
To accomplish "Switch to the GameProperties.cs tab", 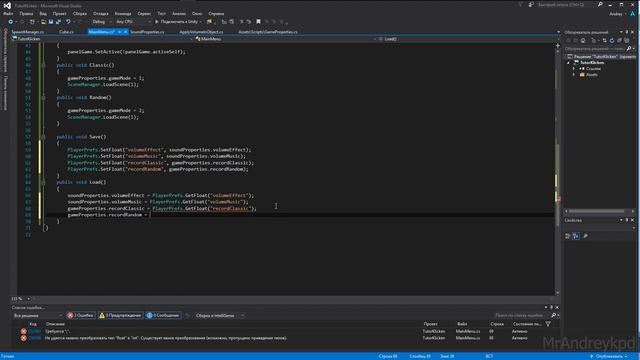I will pyautogui.click(x=268, y=32).
